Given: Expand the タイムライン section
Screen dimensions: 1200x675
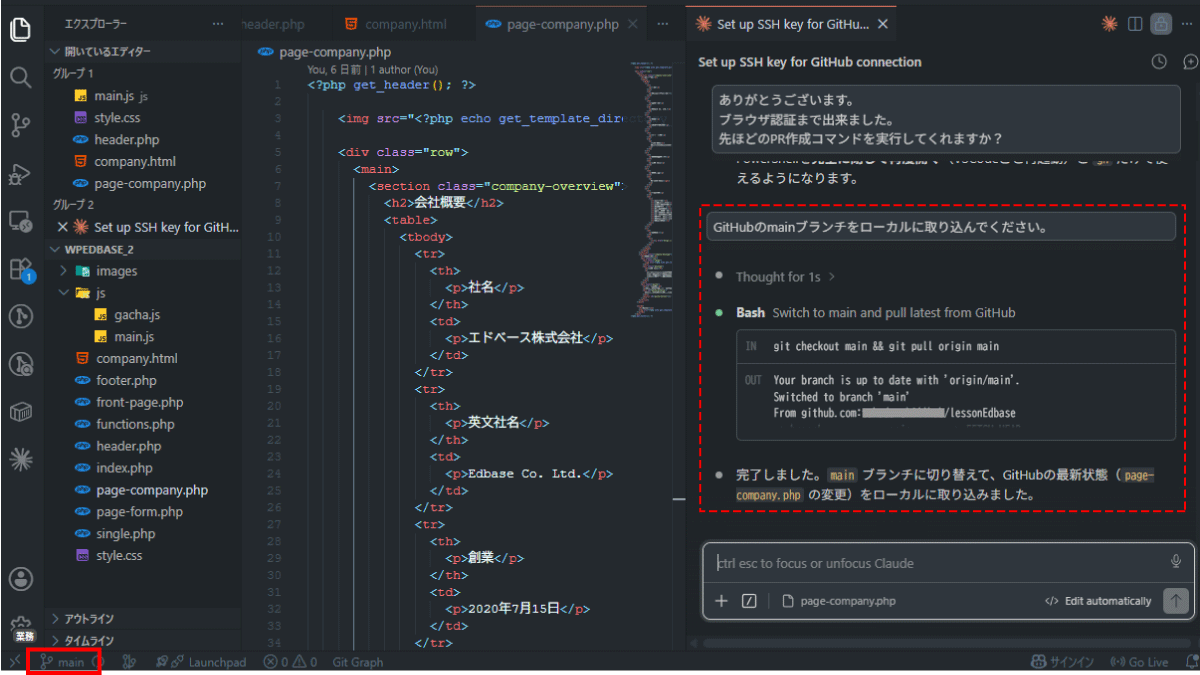Looking at the screenshot, I should [143, 641].
